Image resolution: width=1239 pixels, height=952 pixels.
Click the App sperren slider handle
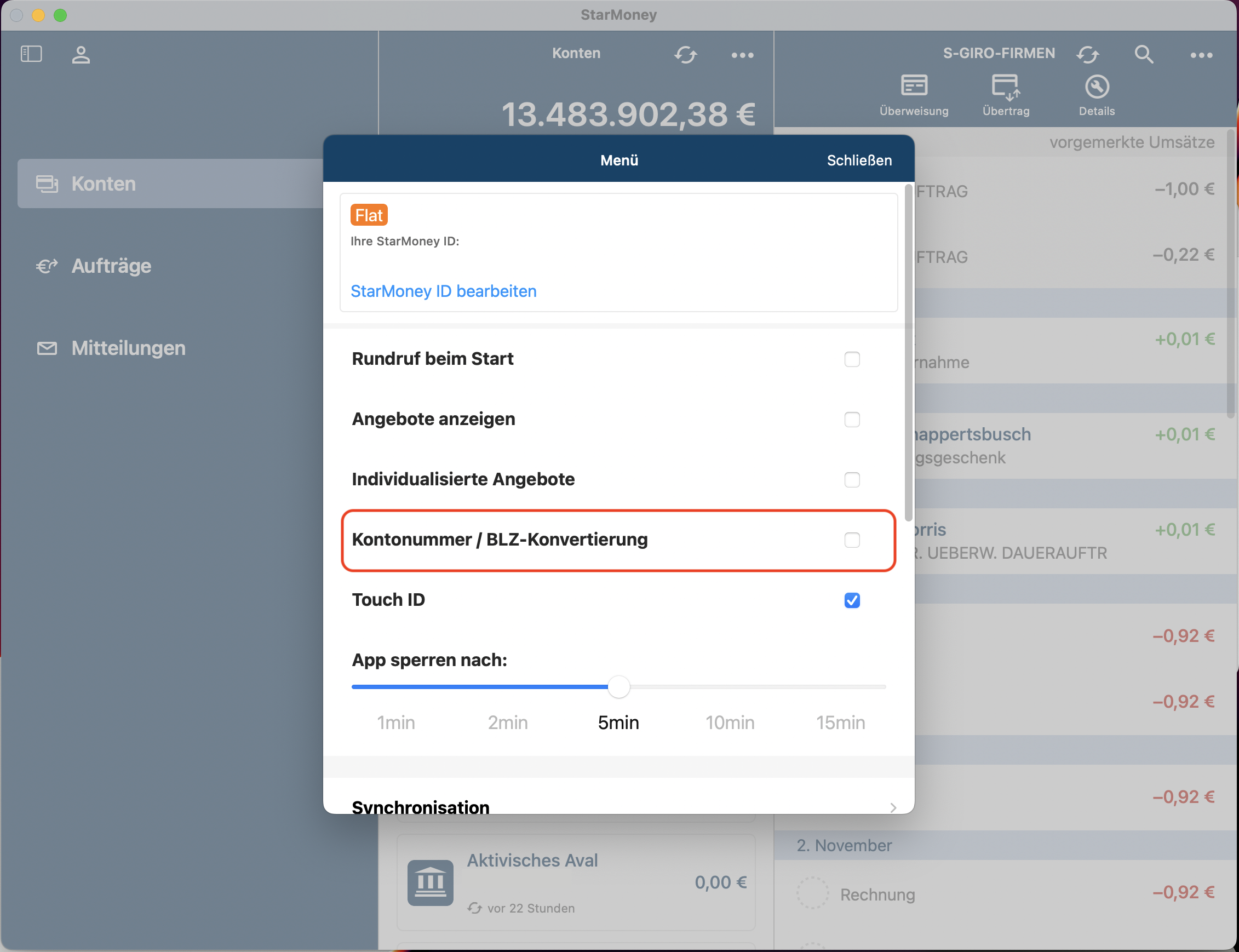tap(618, 687)
